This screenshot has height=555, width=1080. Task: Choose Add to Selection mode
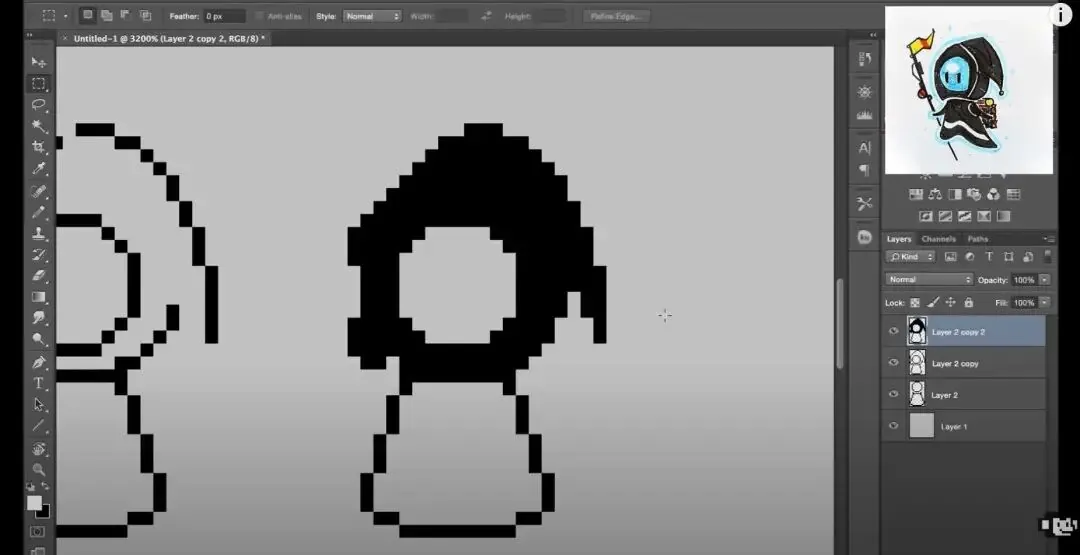[x=107, y=15]
